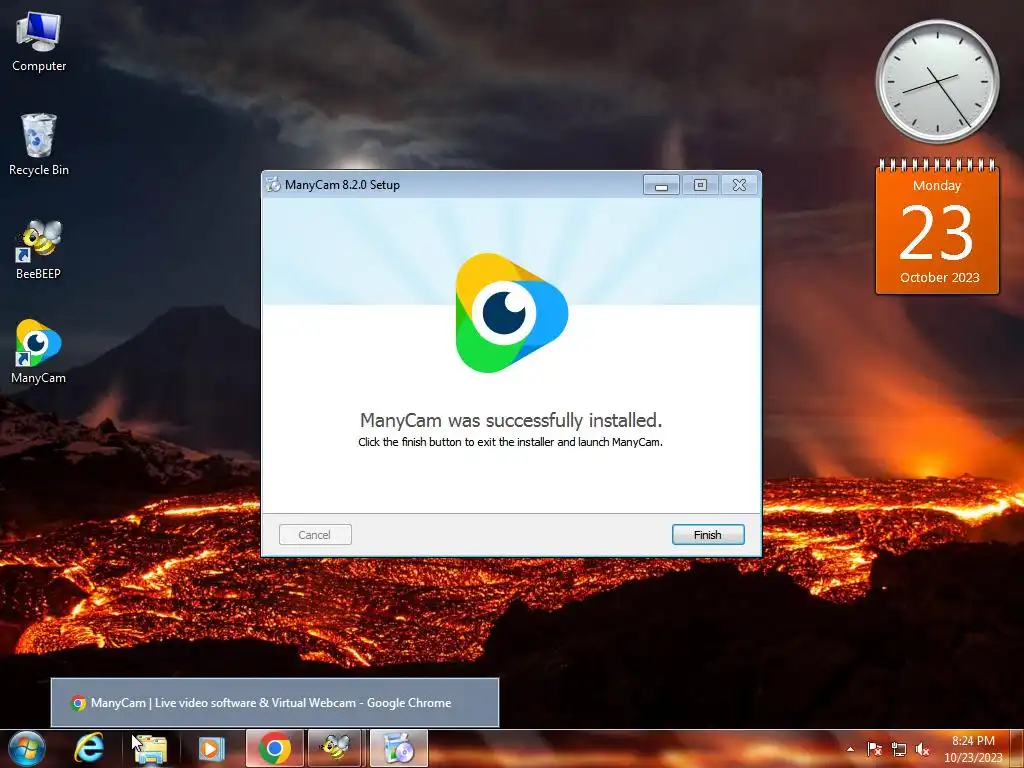1024x768 pixels.
Task: Maximize the ManyCam Setup window
Action: click(x=700, y=185)
